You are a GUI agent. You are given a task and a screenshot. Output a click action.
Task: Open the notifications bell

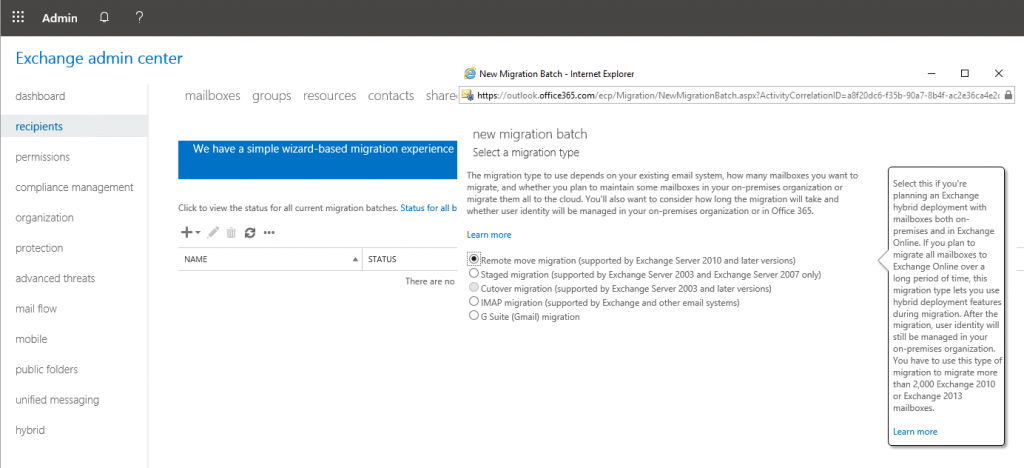[x=104, y=18]
